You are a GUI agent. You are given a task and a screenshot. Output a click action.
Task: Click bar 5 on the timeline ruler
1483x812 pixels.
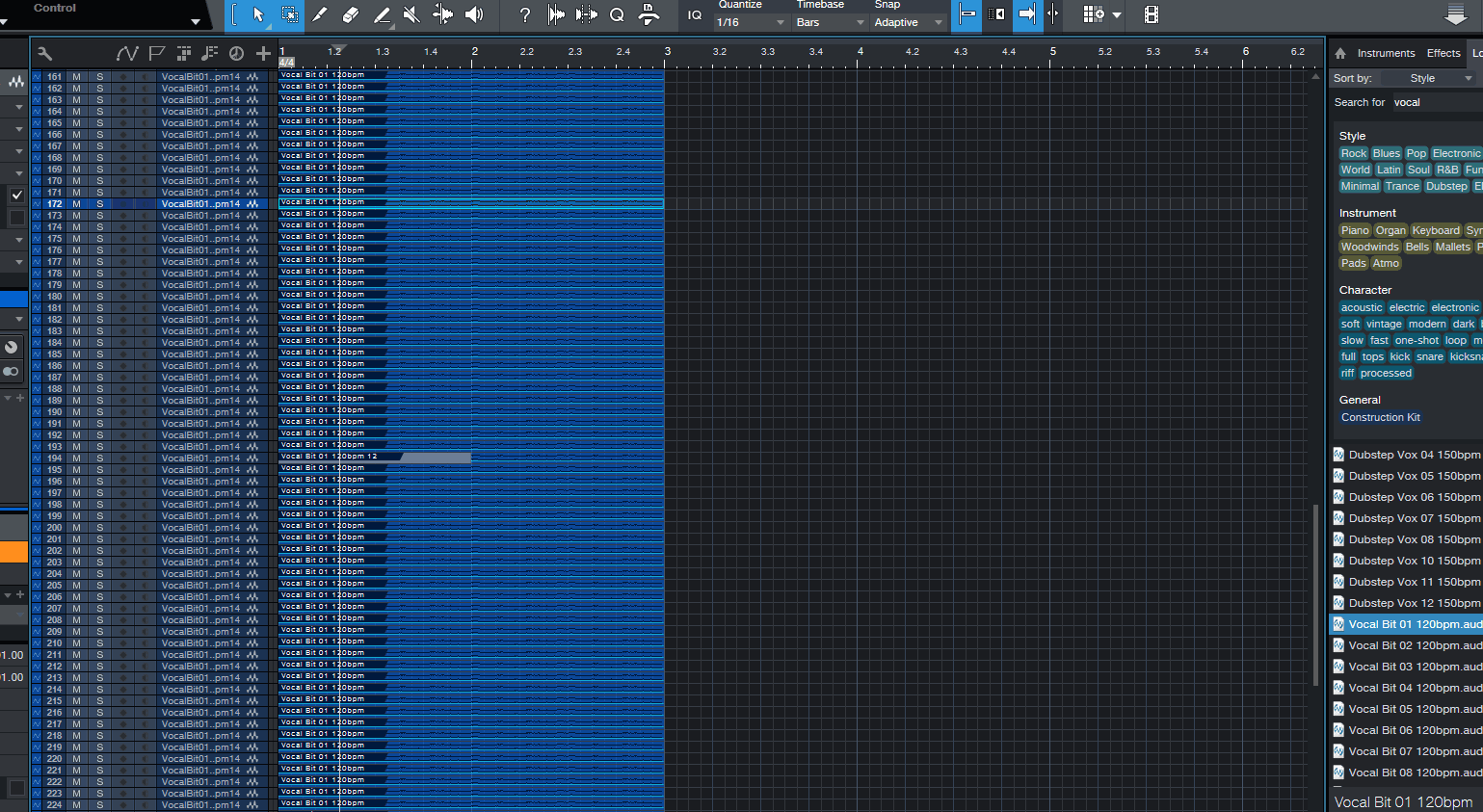click(x=1052, y=52)
